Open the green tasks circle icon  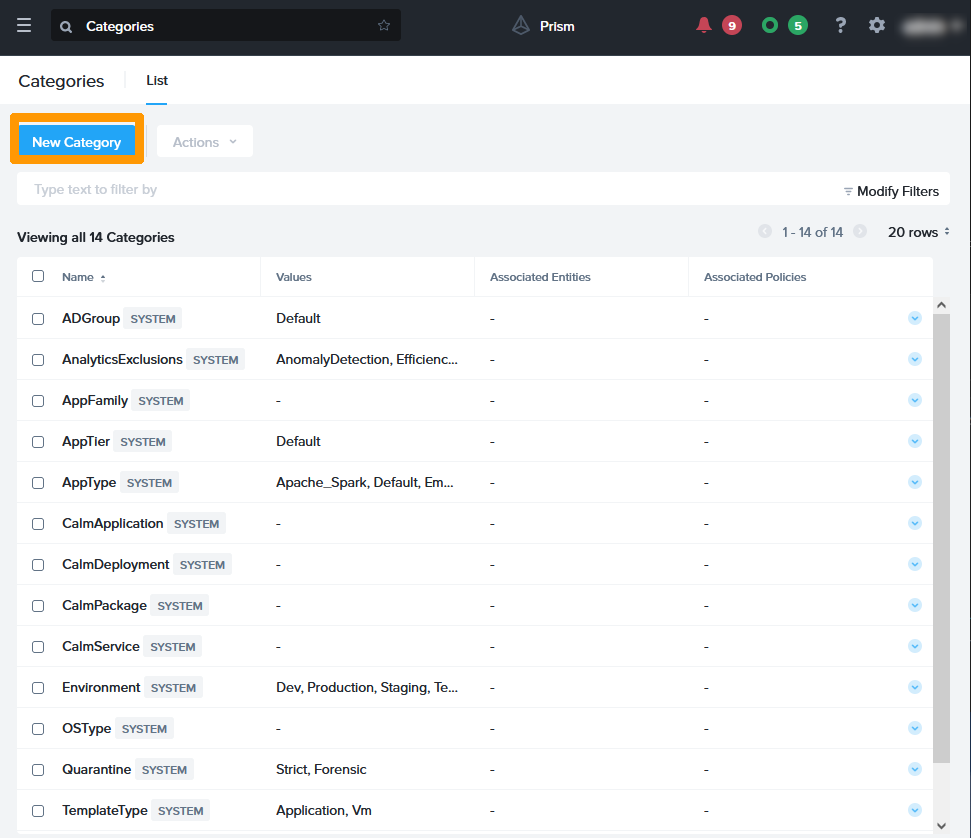click(x=769, y=26)
